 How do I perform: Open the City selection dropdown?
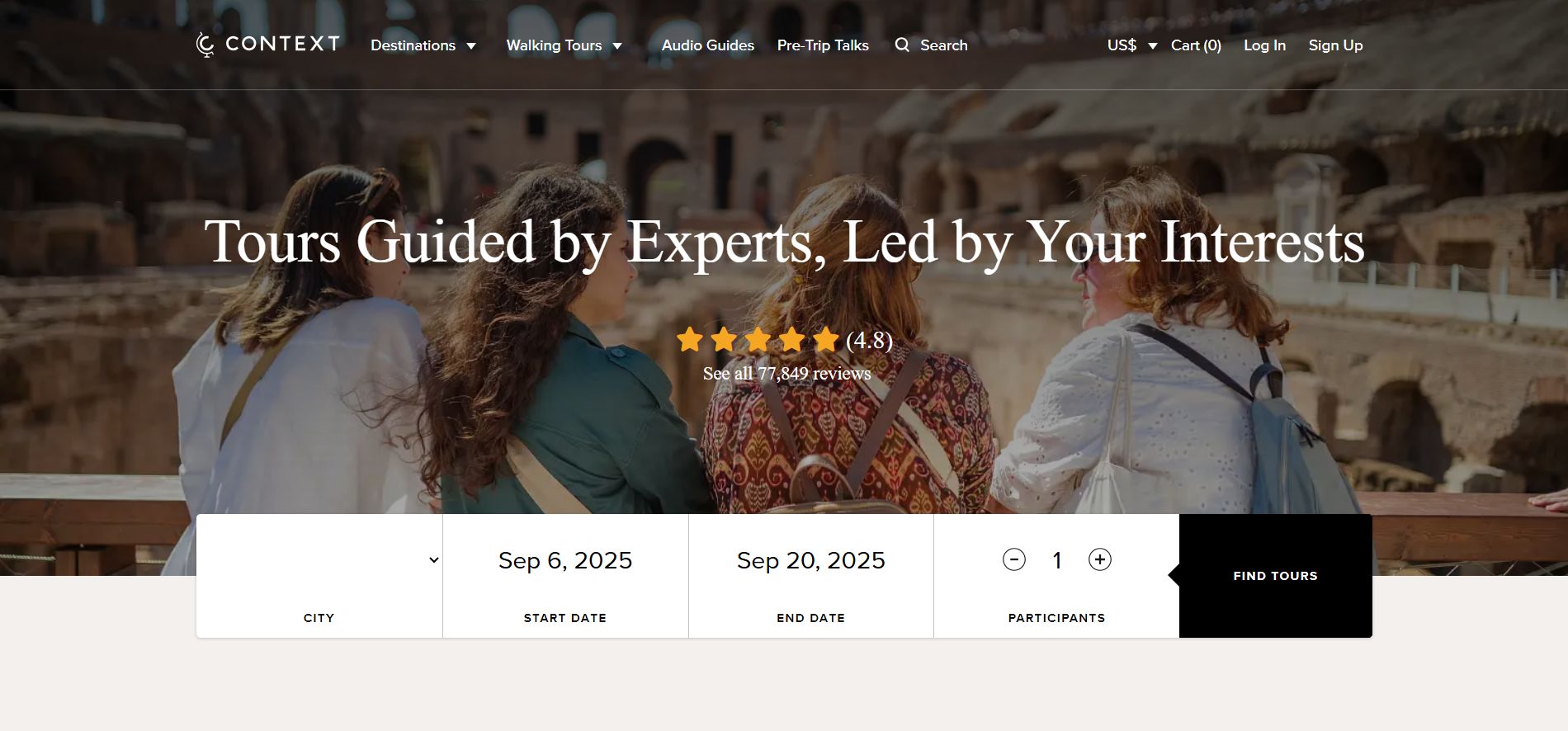tap(319, 560)
